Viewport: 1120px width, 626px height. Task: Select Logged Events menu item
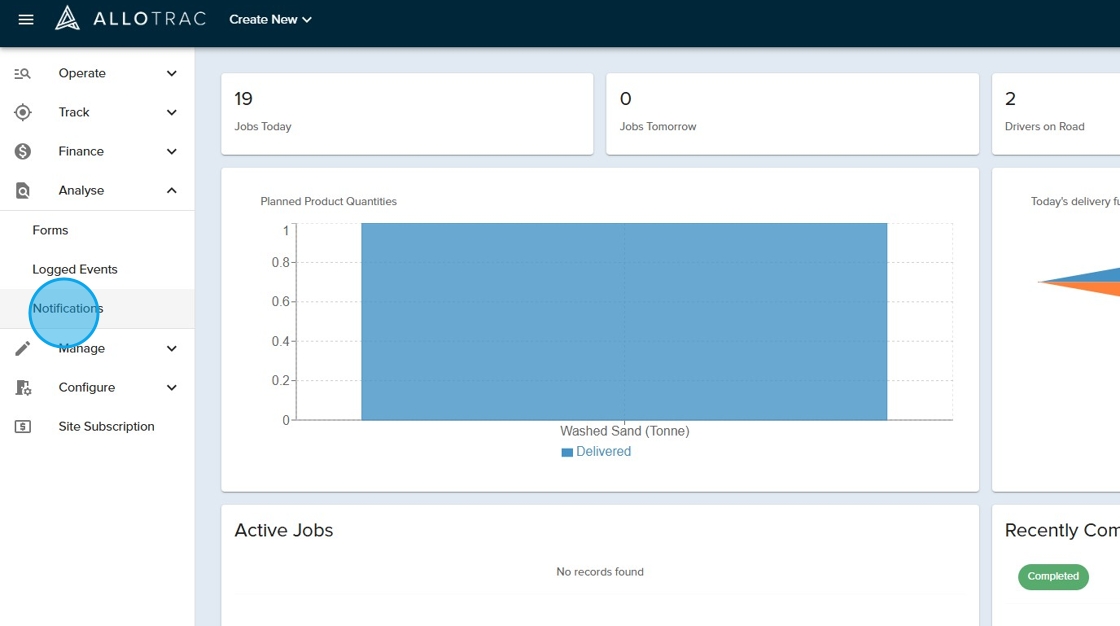[x=75, y=269]
